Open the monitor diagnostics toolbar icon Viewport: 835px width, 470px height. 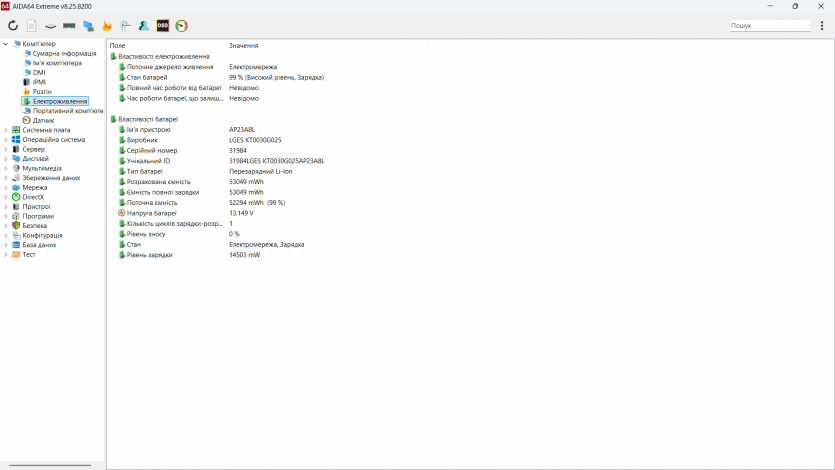88,26
